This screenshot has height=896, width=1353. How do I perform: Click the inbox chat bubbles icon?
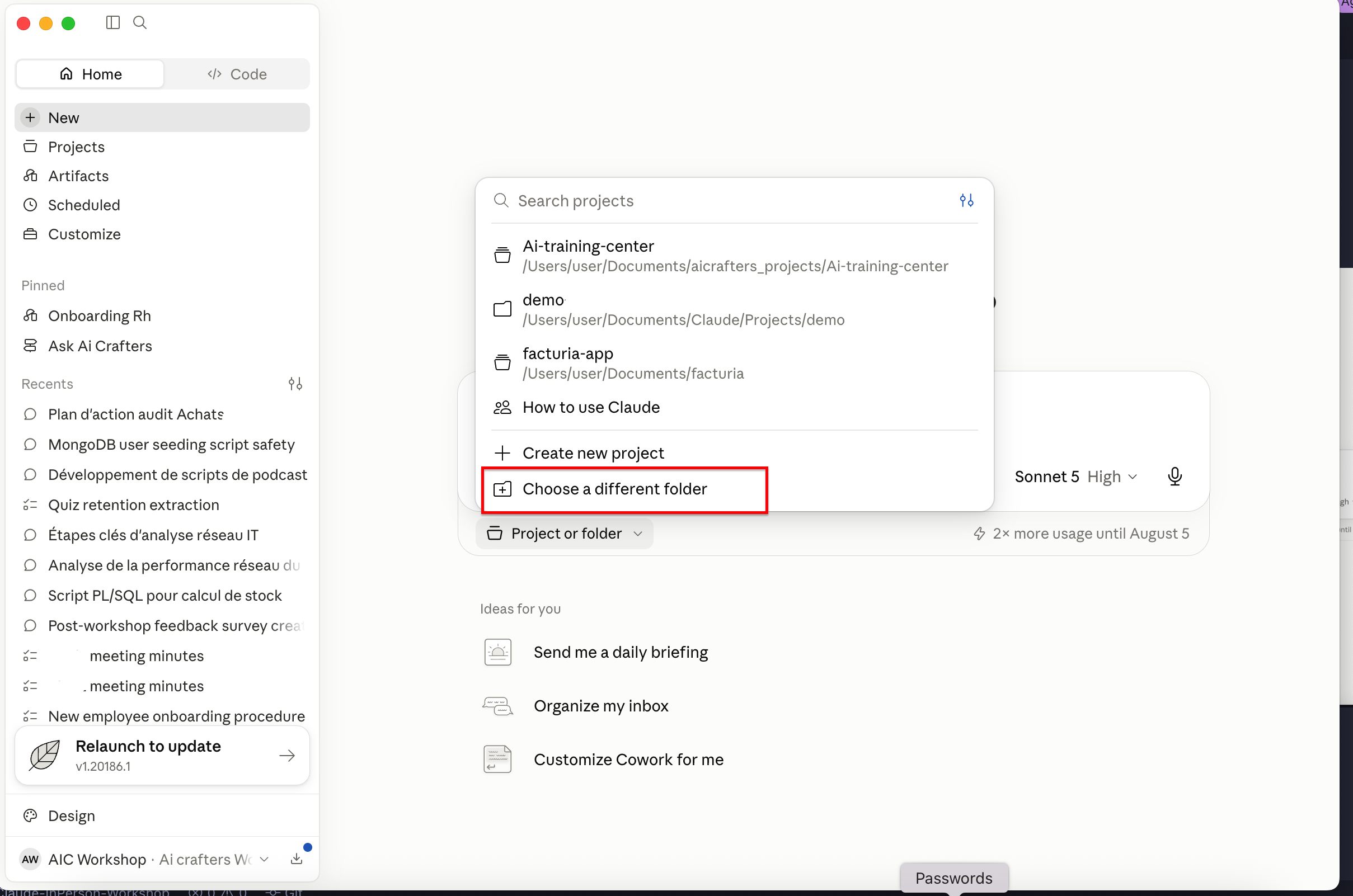coord(498,706)
